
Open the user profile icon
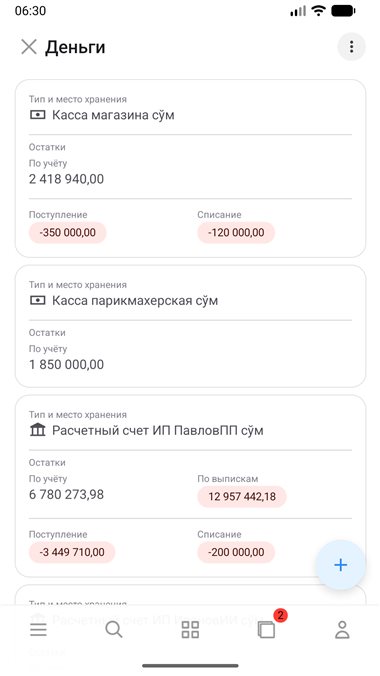[x=342, y=630]
